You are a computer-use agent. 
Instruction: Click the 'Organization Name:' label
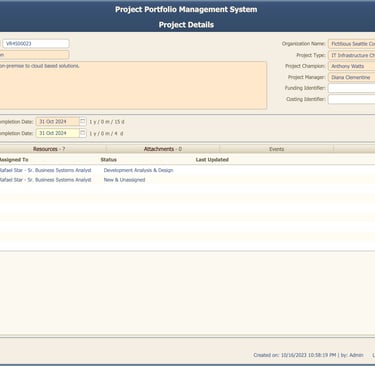303,44
